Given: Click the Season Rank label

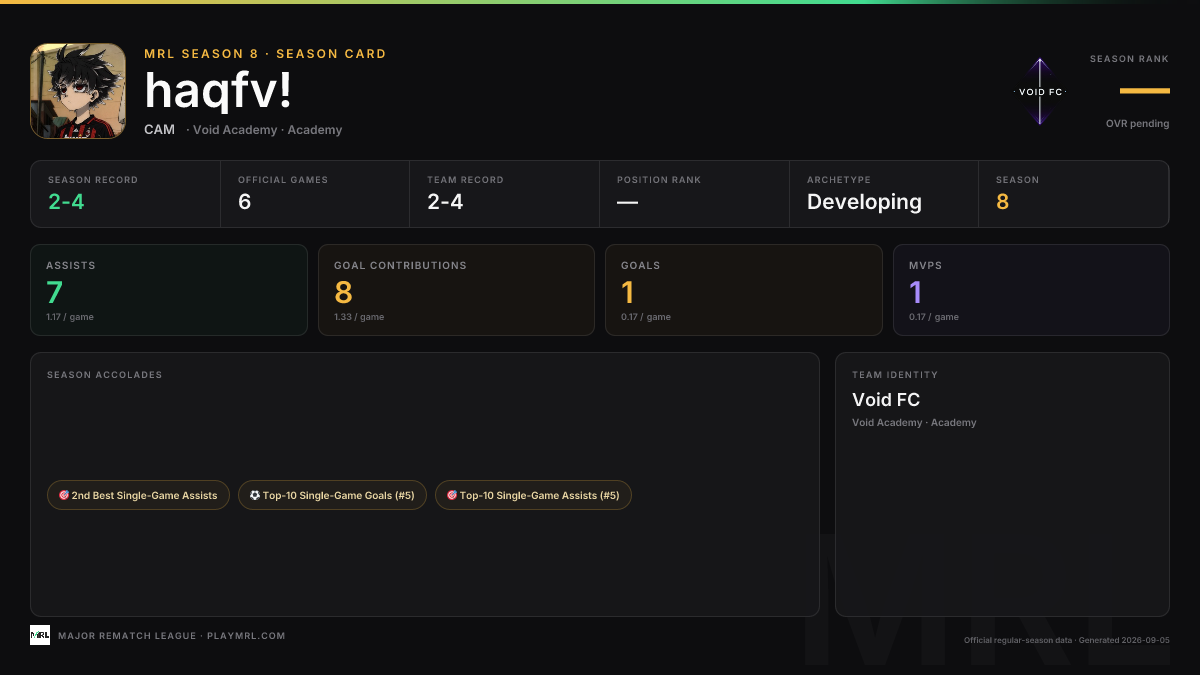Looking at the screenshot, I should [1129, 59].
